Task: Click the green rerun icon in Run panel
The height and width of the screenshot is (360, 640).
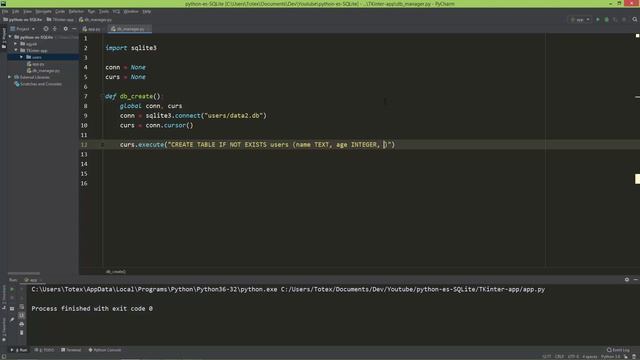Action: 12,289
